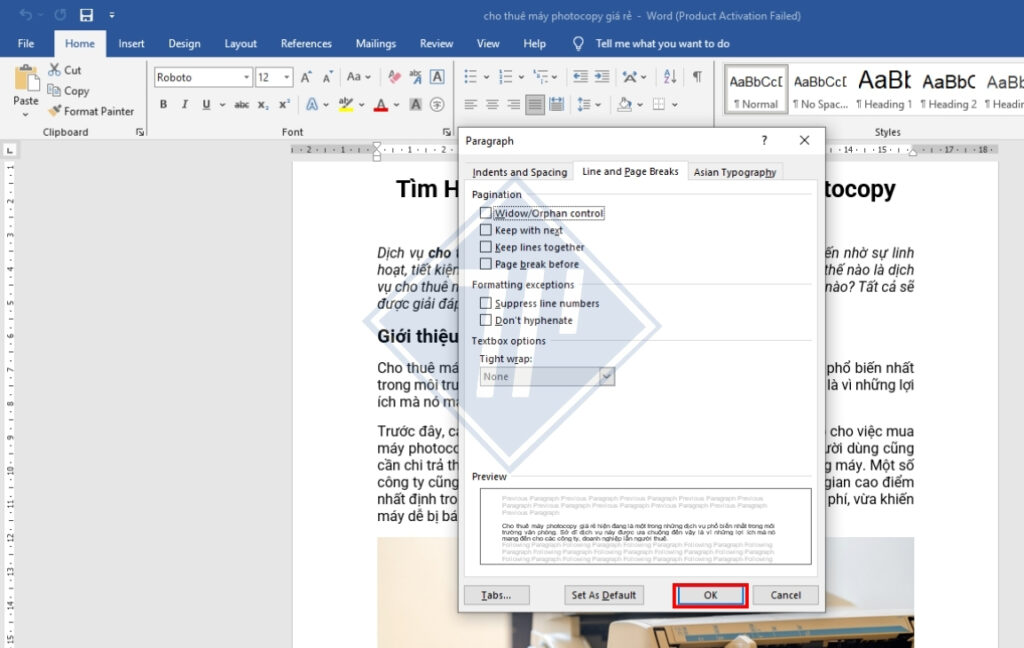
Task: Open Tabs... button in dialog
Action: [x=496, y=595]
